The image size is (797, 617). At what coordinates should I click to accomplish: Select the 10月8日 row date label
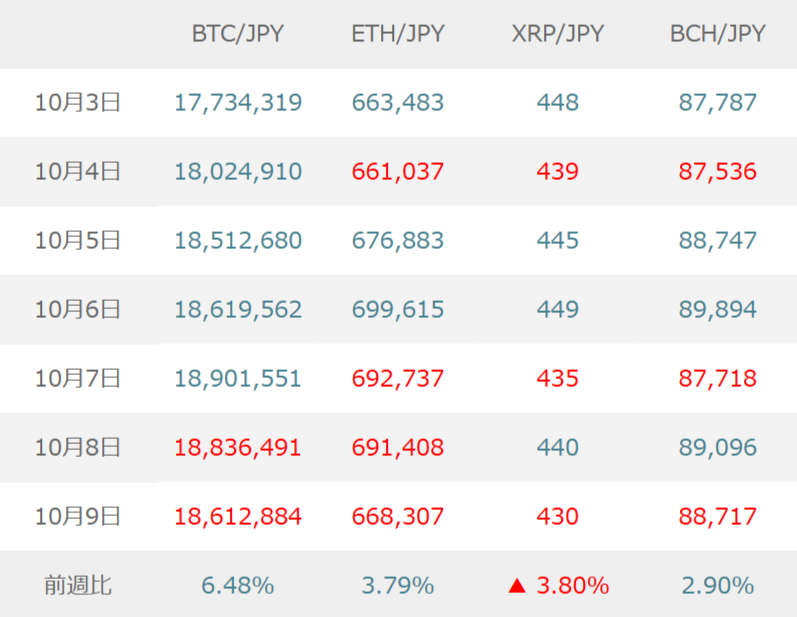point(78,447)
